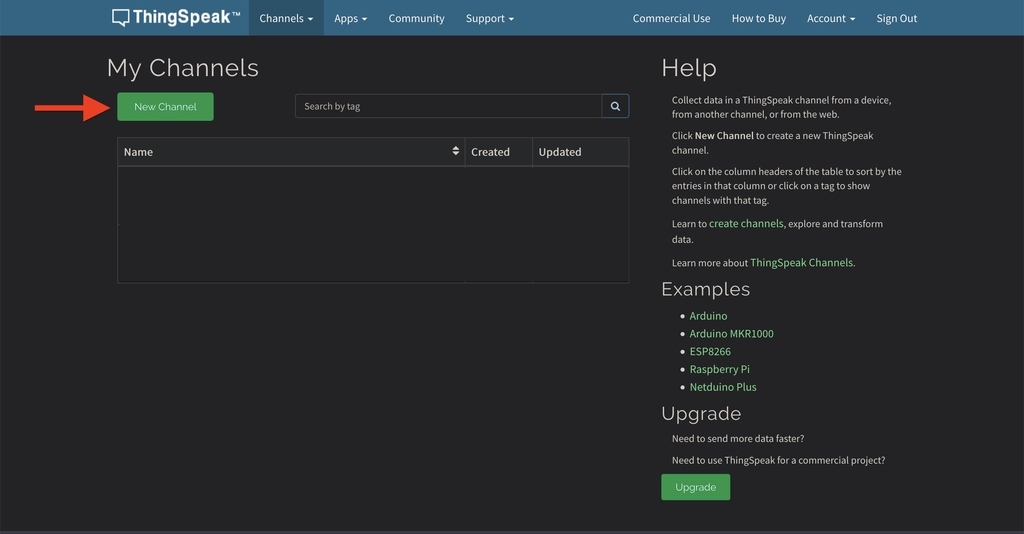Open the Netduino Plus example
The width and height of the screenshot is (1024, 534).
tap(723, 387)
